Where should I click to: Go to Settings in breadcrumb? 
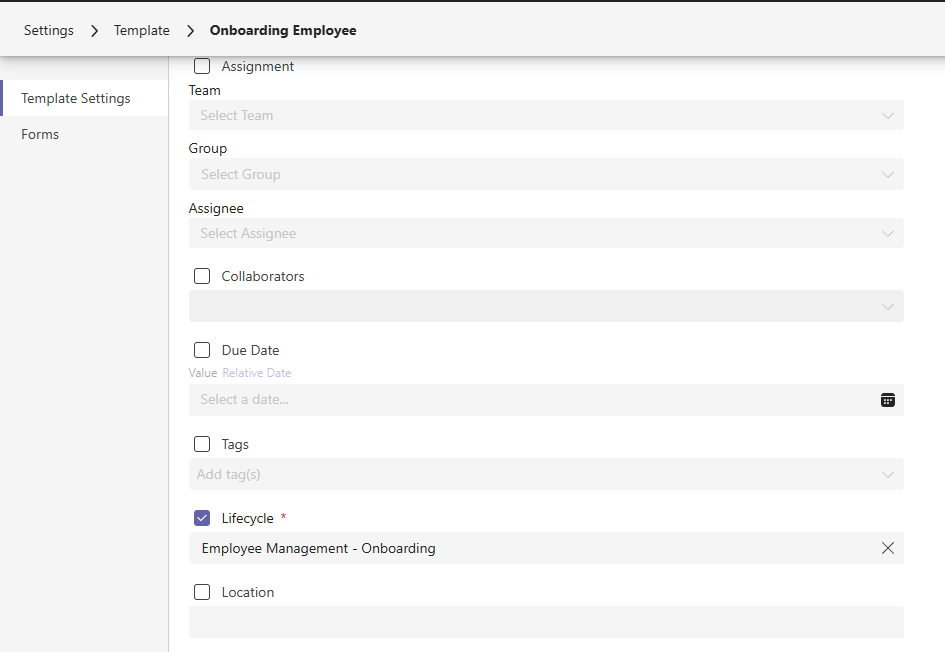pyautogui.click(x=49, y=30)
